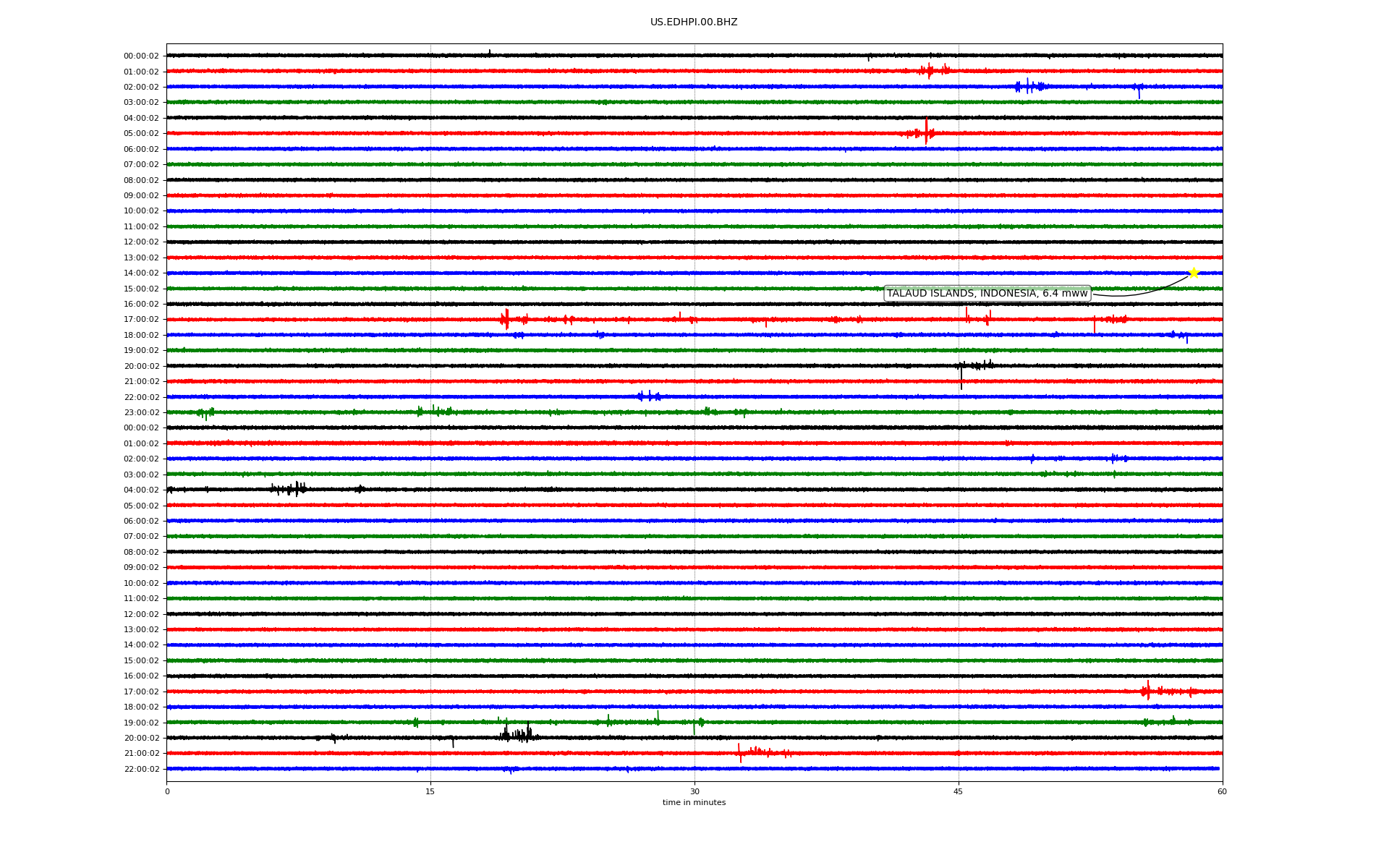Click the first 14:00:02 row label

click(x=141, y=273)
